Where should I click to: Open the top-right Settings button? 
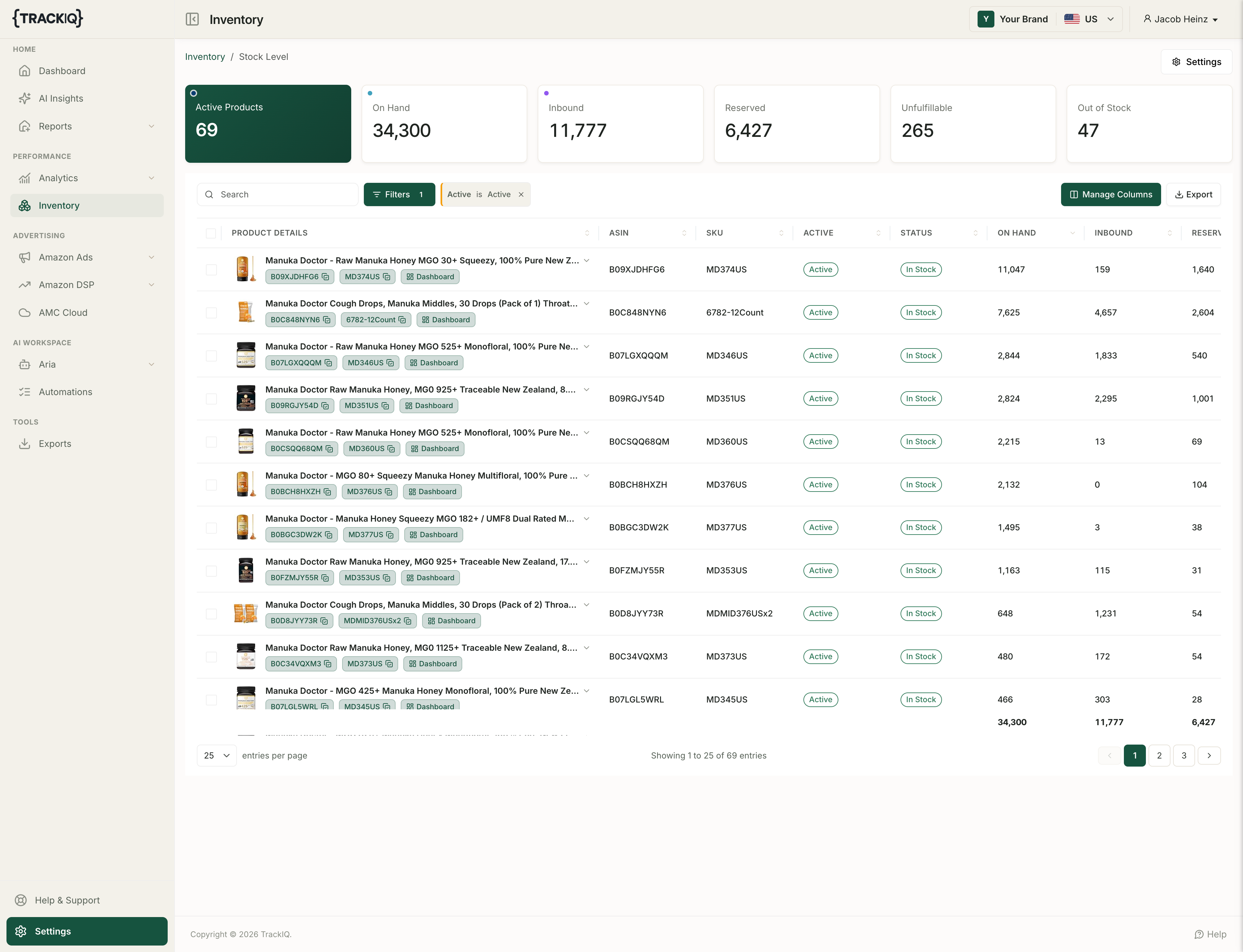coord(1196,62)
